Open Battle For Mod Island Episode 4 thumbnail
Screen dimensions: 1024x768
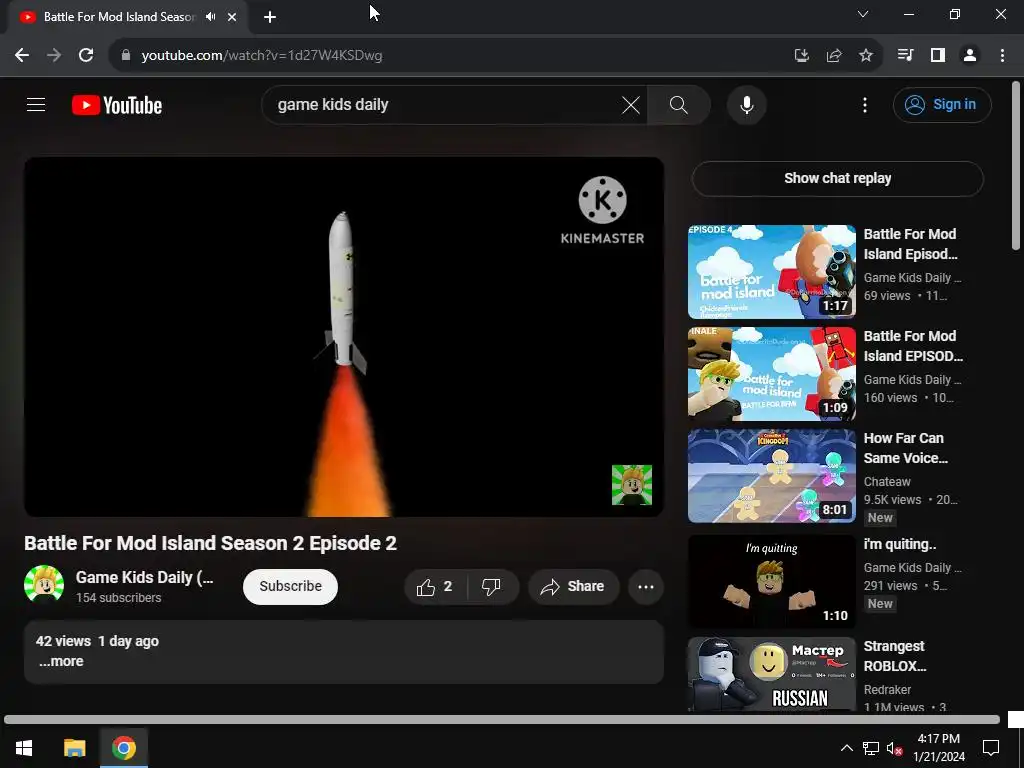tap(771, 272)
